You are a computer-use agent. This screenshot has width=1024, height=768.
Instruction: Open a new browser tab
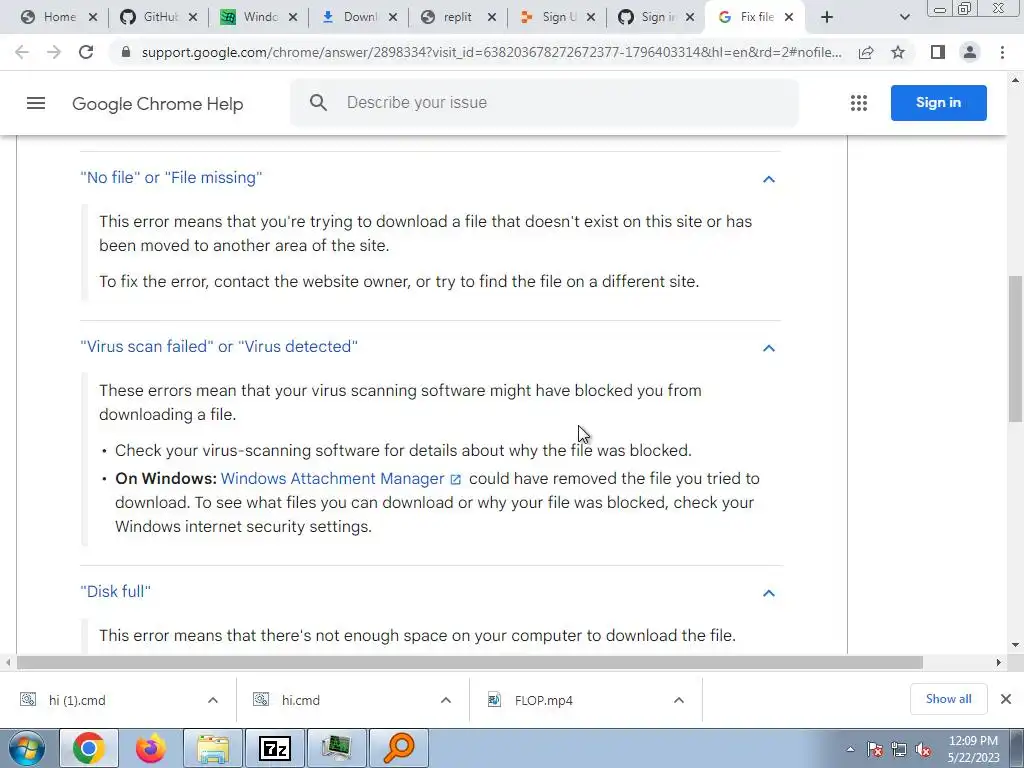click(827, 17)
